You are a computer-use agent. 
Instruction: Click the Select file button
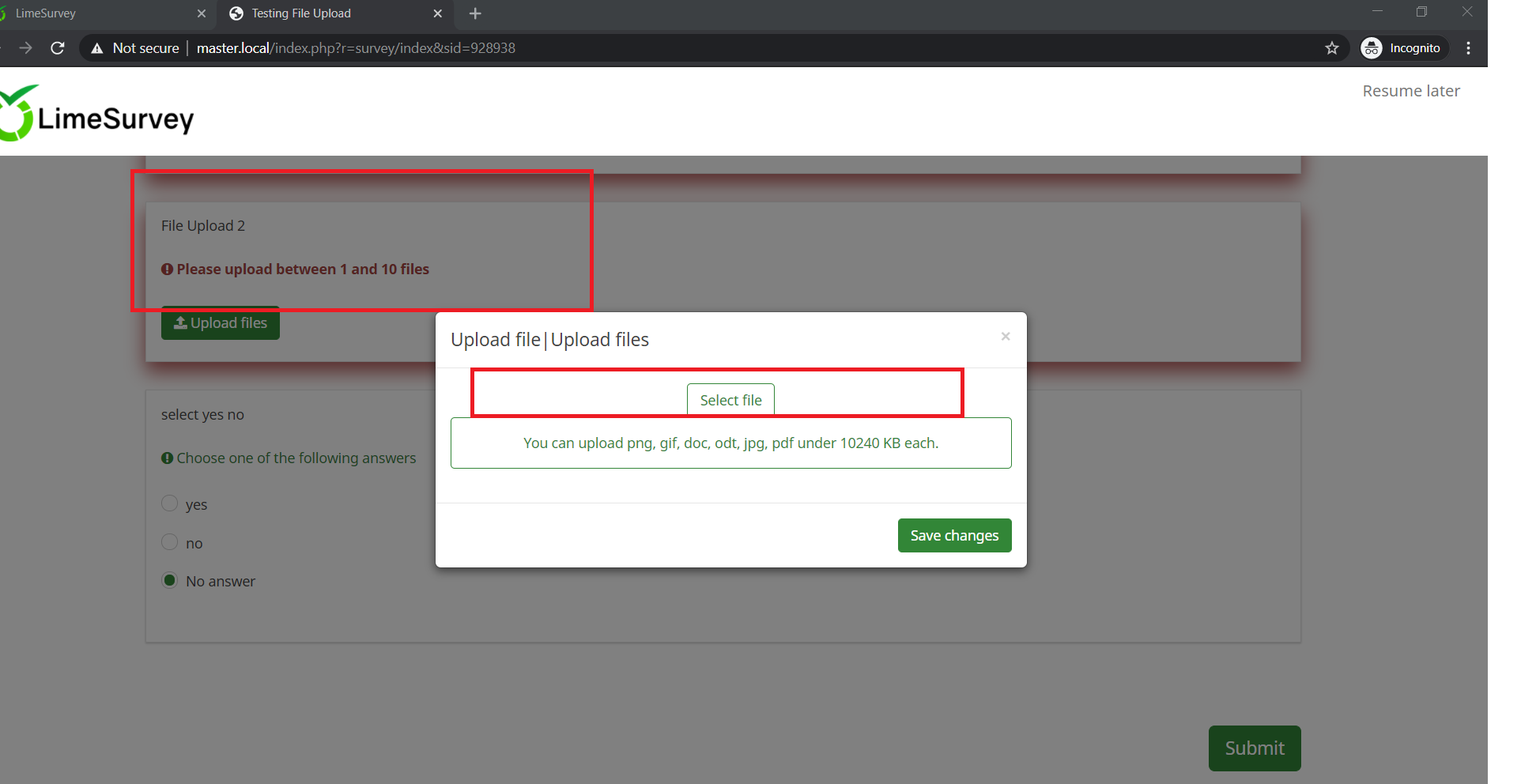click(730, 400)
